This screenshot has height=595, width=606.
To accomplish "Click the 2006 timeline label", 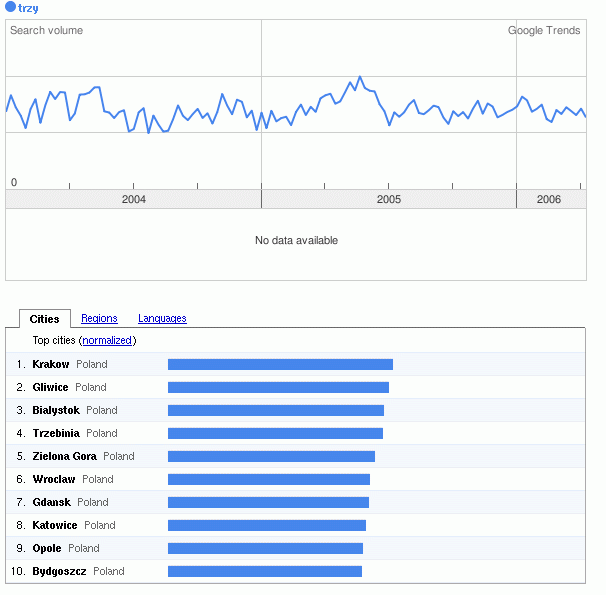I will click(x=549, y=200).
